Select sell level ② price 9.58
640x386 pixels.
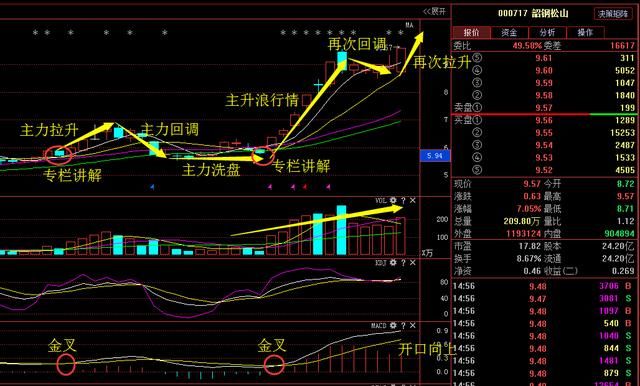(x=544, y=95)
